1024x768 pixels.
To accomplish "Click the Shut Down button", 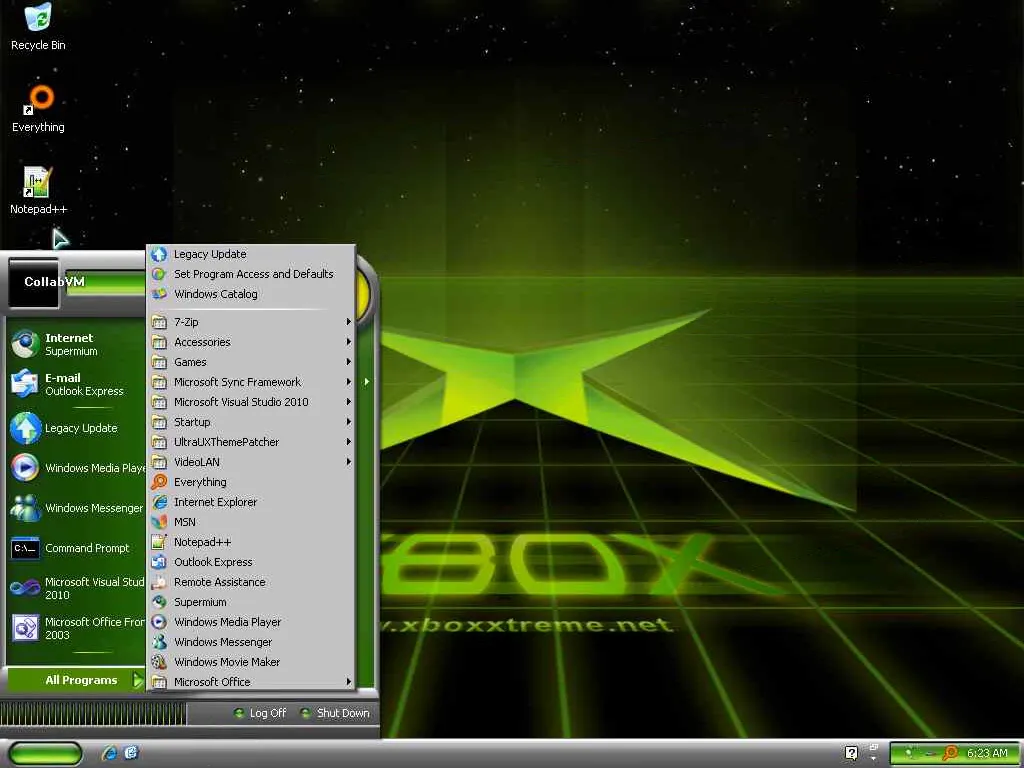I will [334, 713].
